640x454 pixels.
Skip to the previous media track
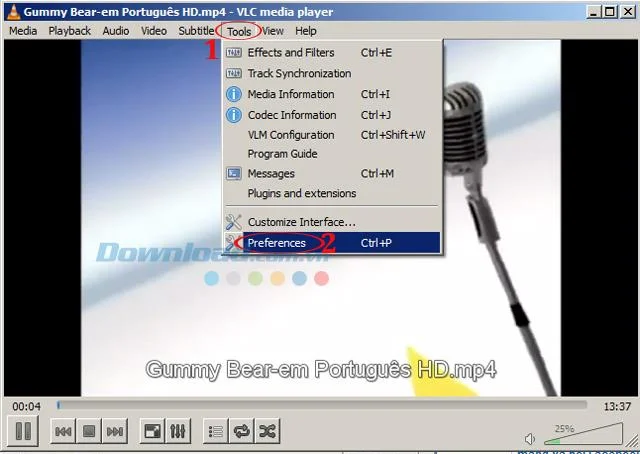[x=63, y=431]
